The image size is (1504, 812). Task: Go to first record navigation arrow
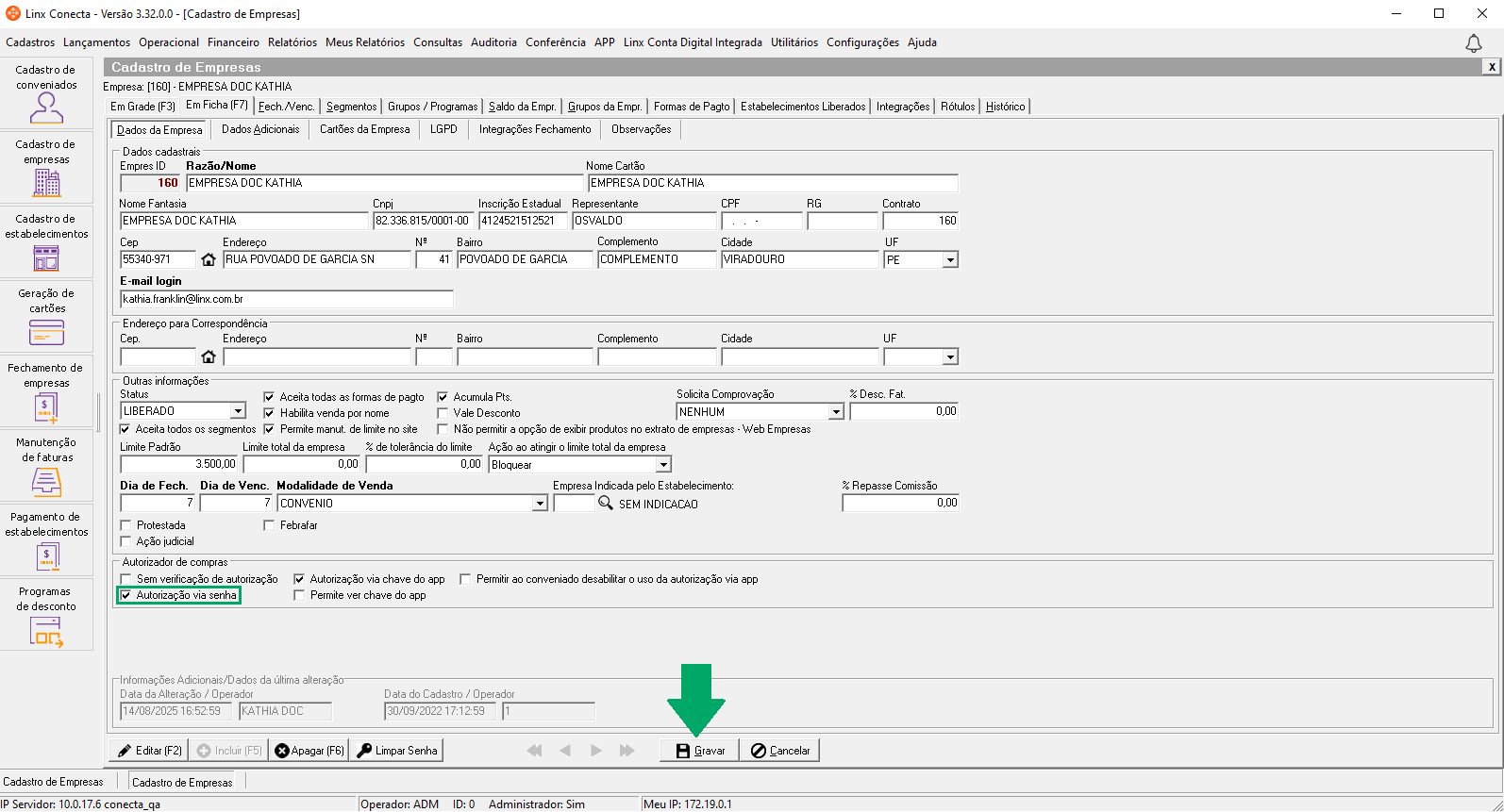tap(534, 751)
